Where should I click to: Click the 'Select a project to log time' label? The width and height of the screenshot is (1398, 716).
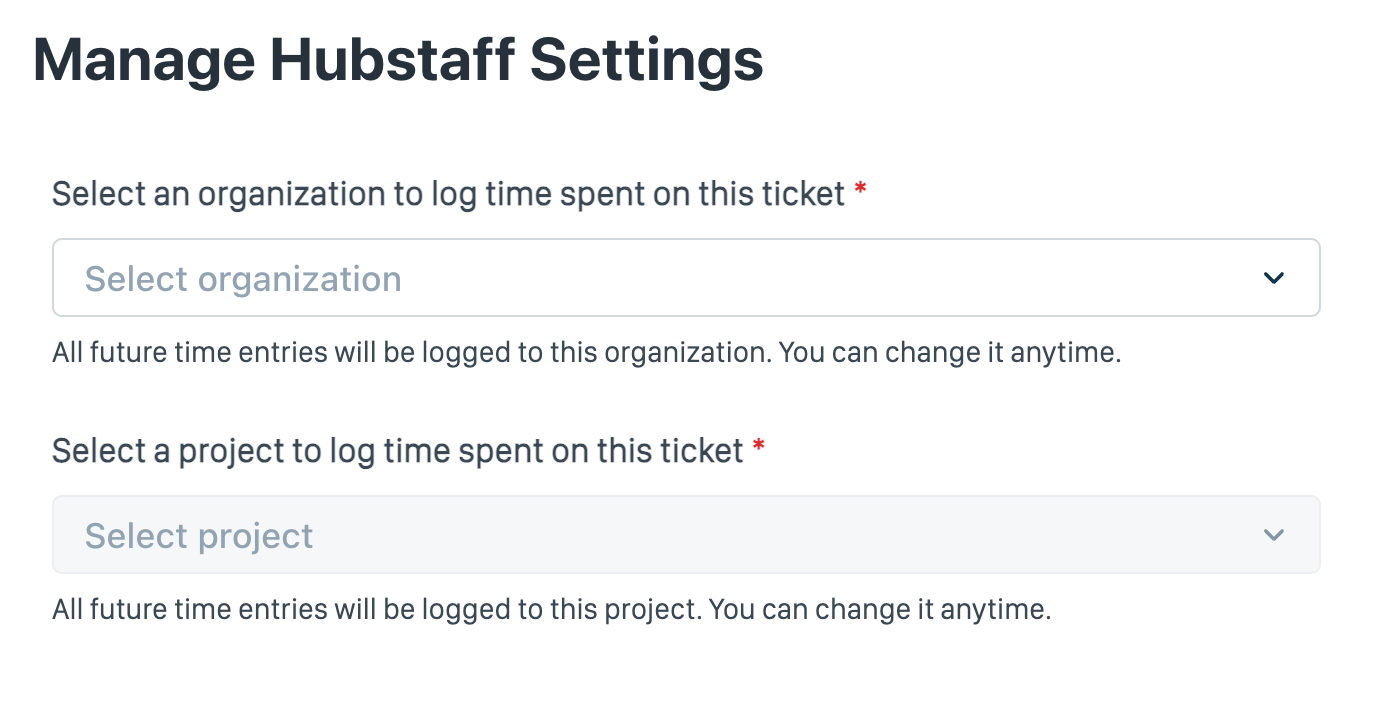[397, 450]
